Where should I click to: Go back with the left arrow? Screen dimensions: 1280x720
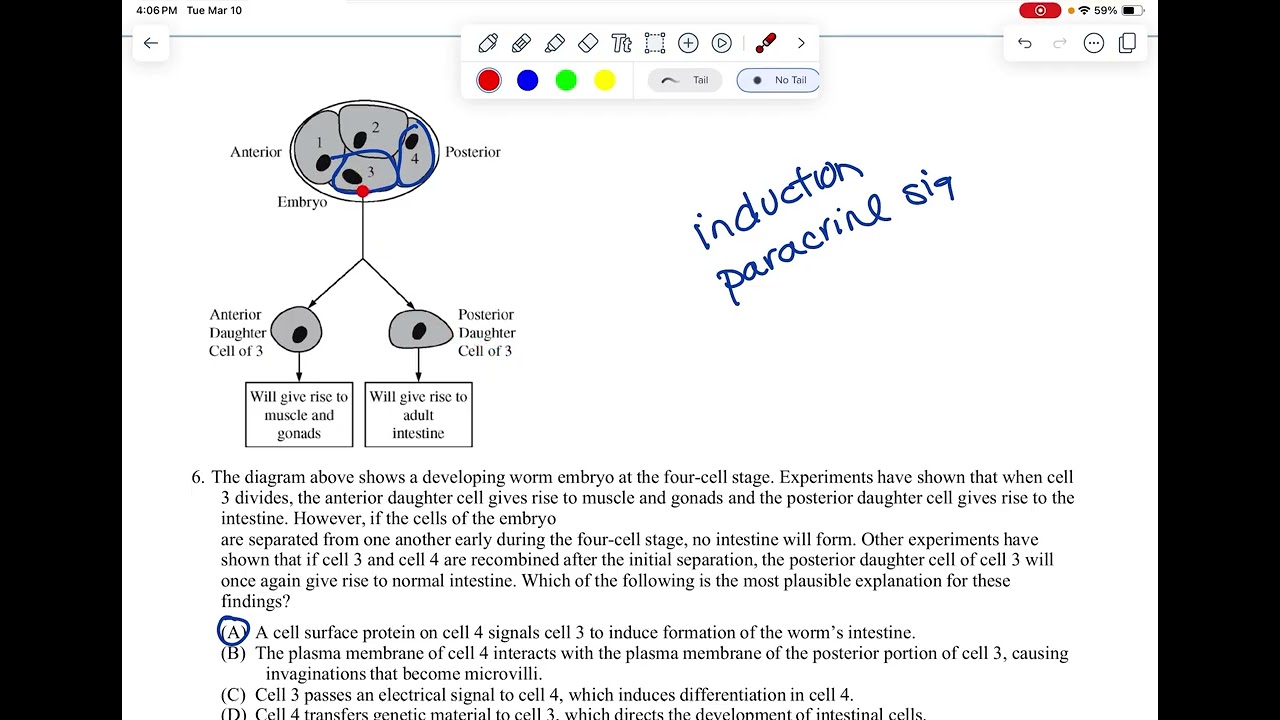[151, 43]
